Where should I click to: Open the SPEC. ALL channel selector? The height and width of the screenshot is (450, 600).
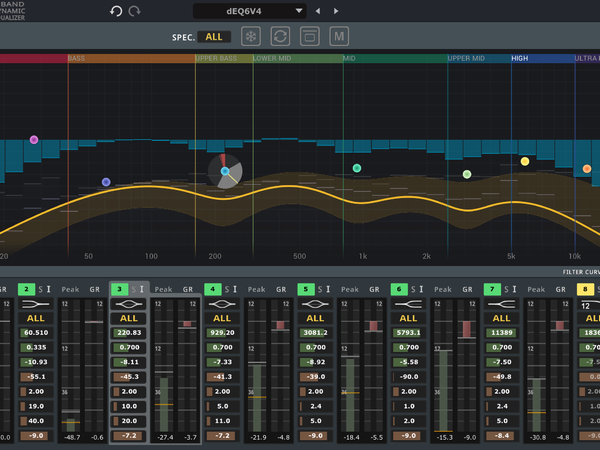pyautogui.click(x=214, y=37)
